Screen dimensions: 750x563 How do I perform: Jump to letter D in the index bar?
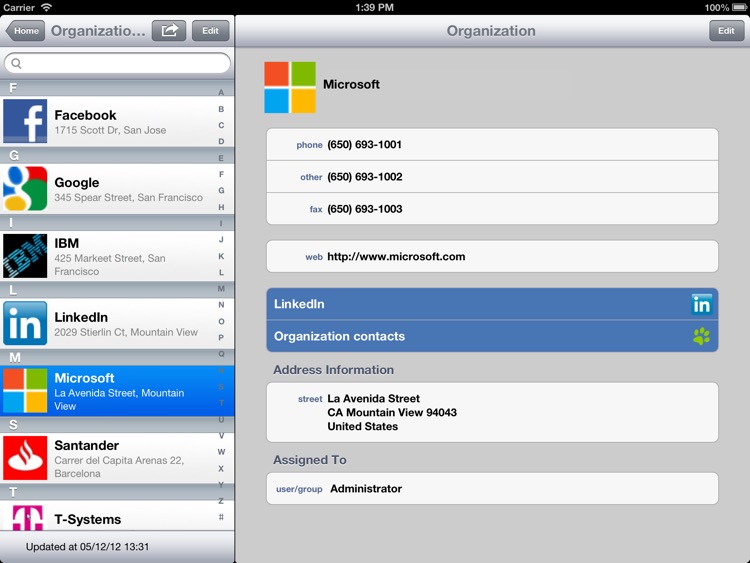[221, 142]
